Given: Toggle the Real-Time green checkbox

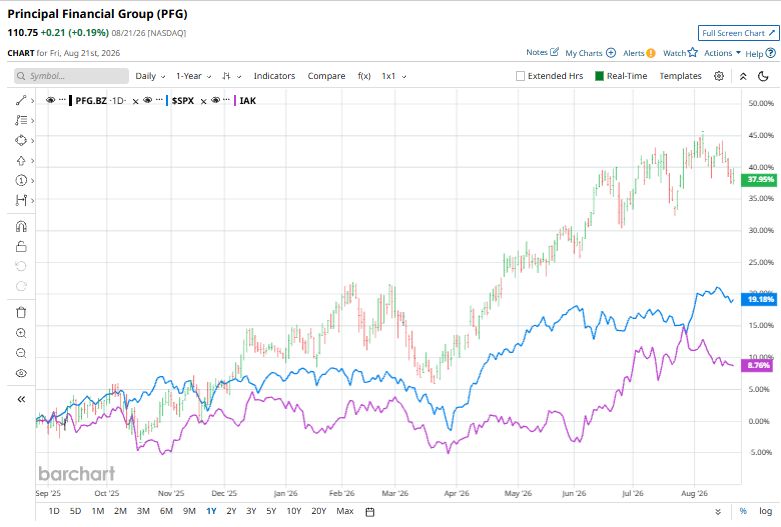Looking at the screenshot, I should point(600,76).
